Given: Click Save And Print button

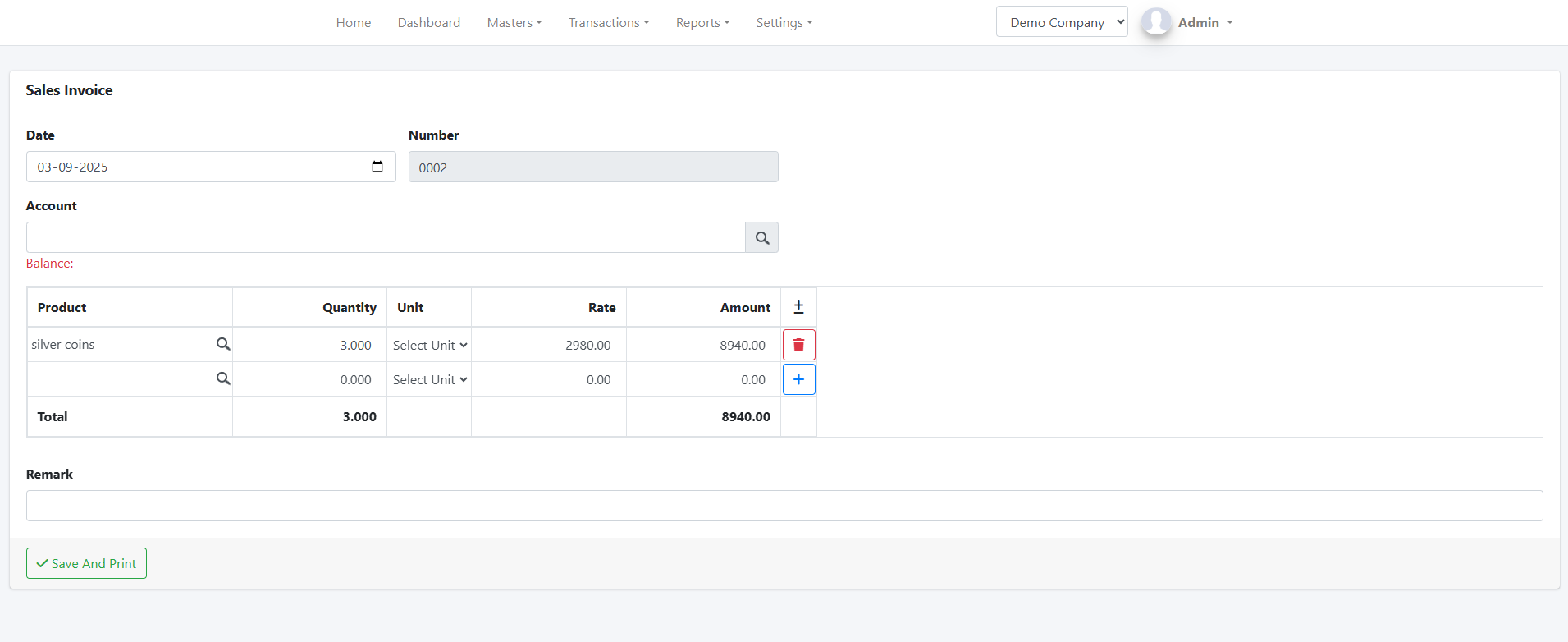Looking at the screenshot, I should click(x=86, y=563).
